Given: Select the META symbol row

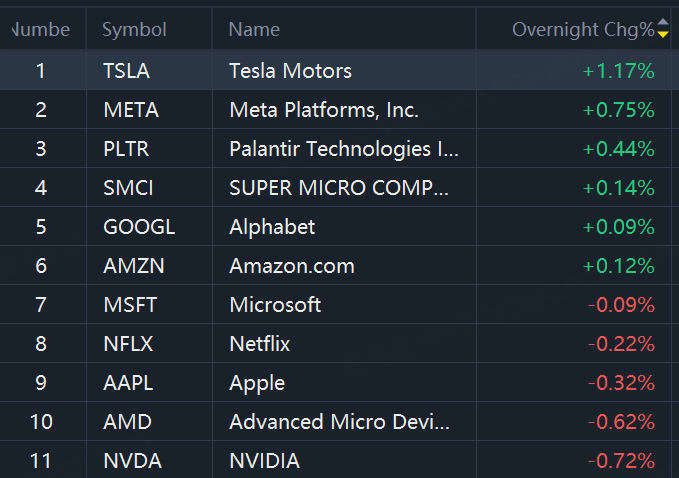Looking at the screenshot, I should (336, 110).
